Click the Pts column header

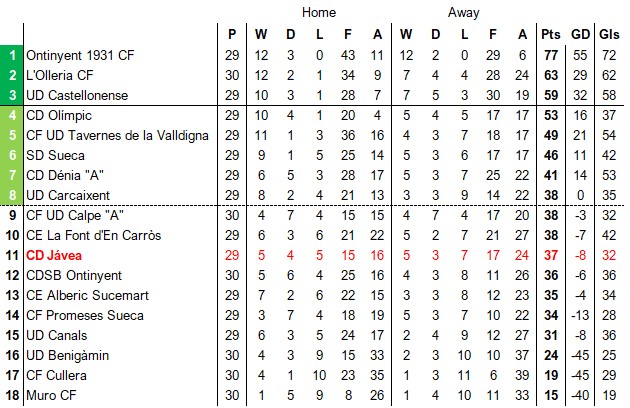click(x=550, y=34)
